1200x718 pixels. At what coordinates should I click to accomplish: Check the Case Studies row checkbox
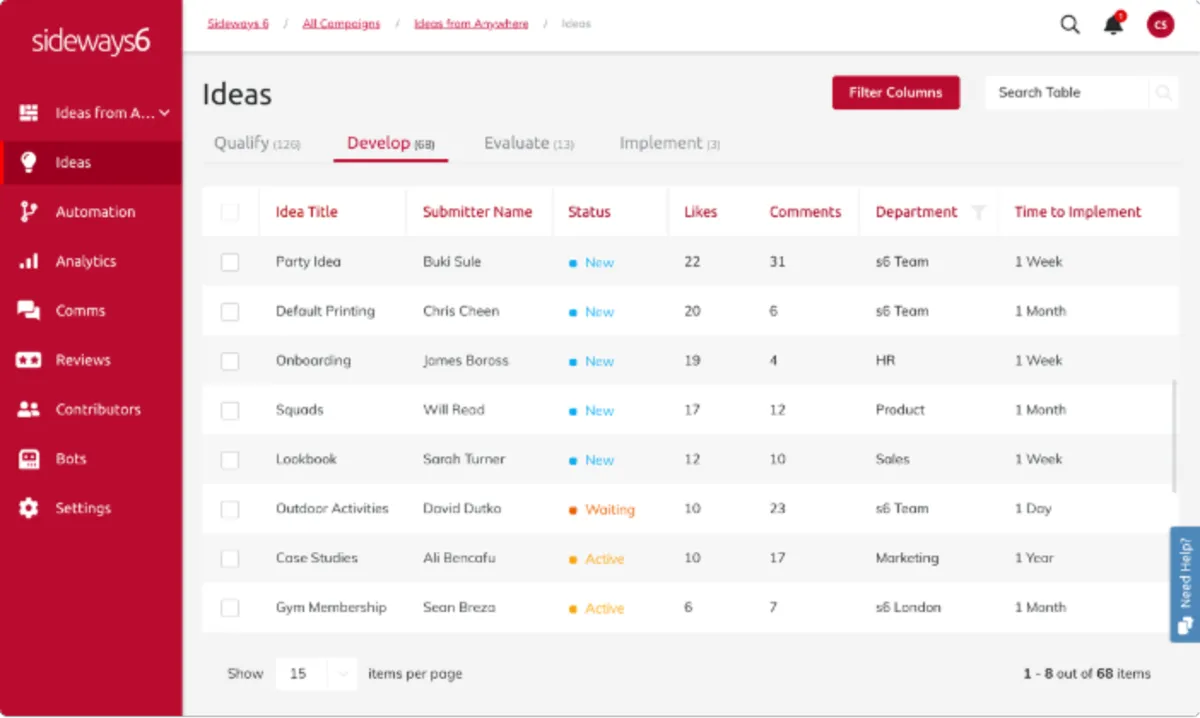pyautogui.click(x=230, y=558)
